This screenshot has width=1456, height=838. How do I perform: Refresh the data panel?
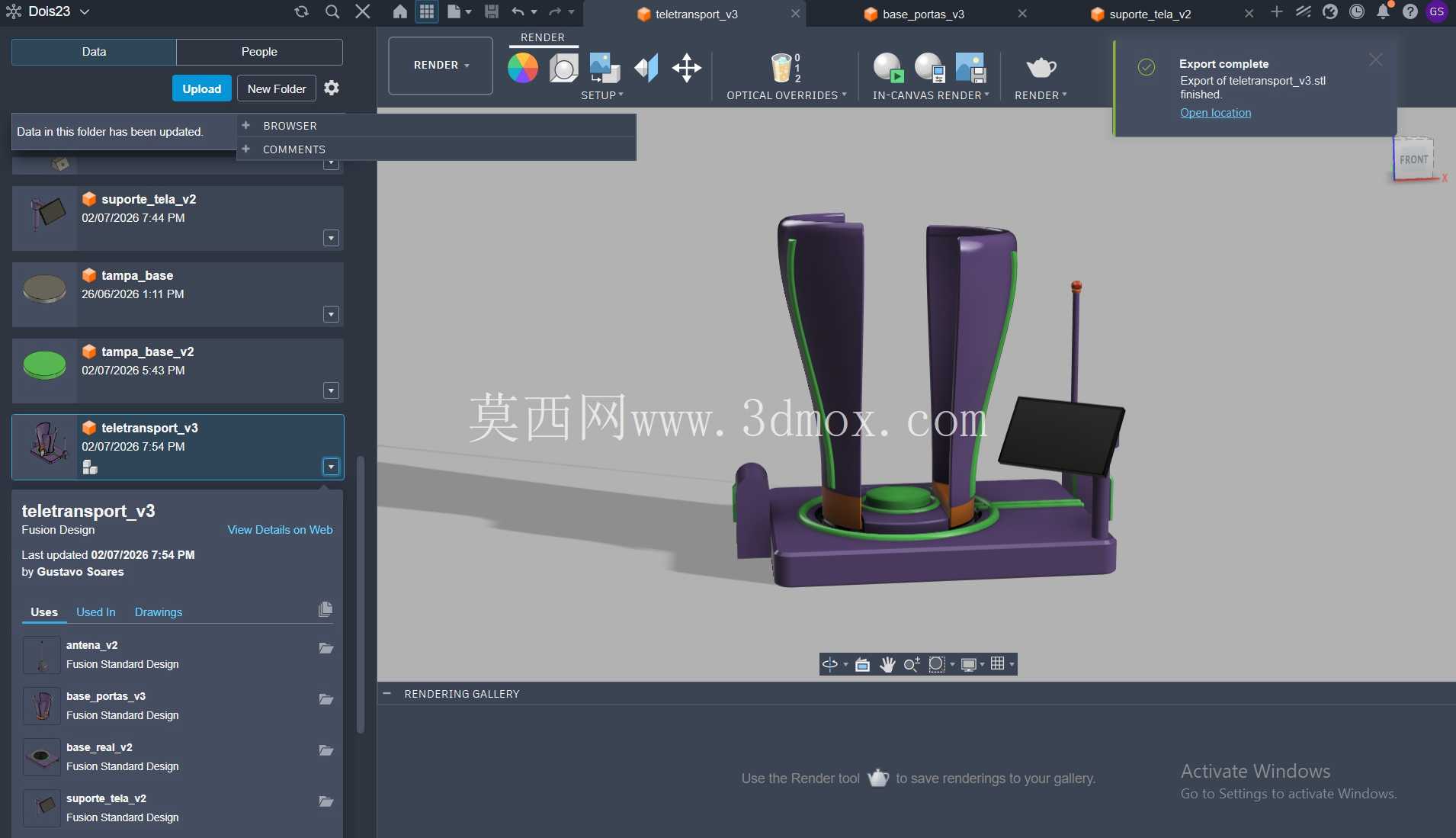(301, 11)
